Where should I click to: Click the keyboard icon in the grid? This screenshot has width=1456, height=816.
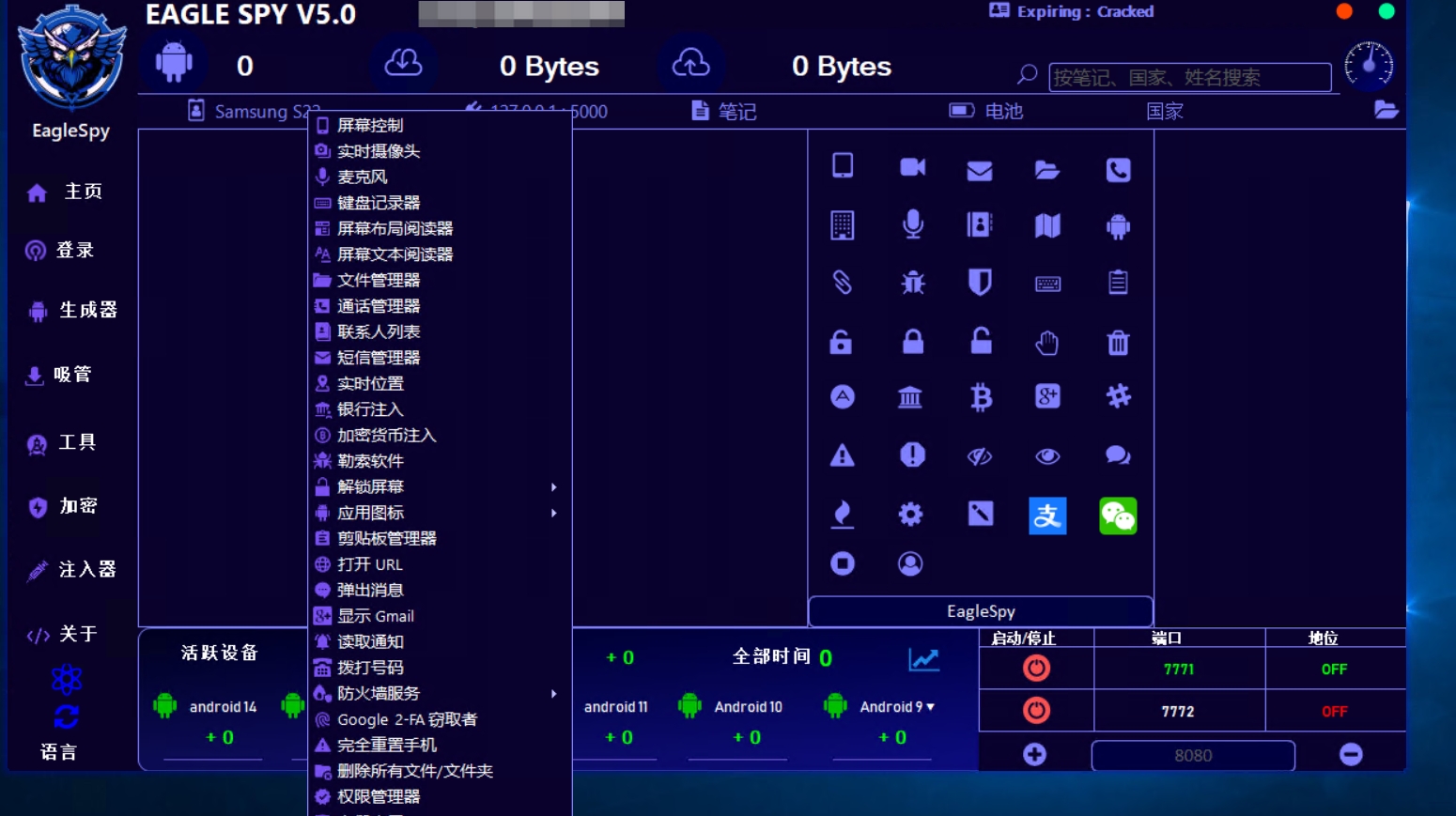(1047, 284)
